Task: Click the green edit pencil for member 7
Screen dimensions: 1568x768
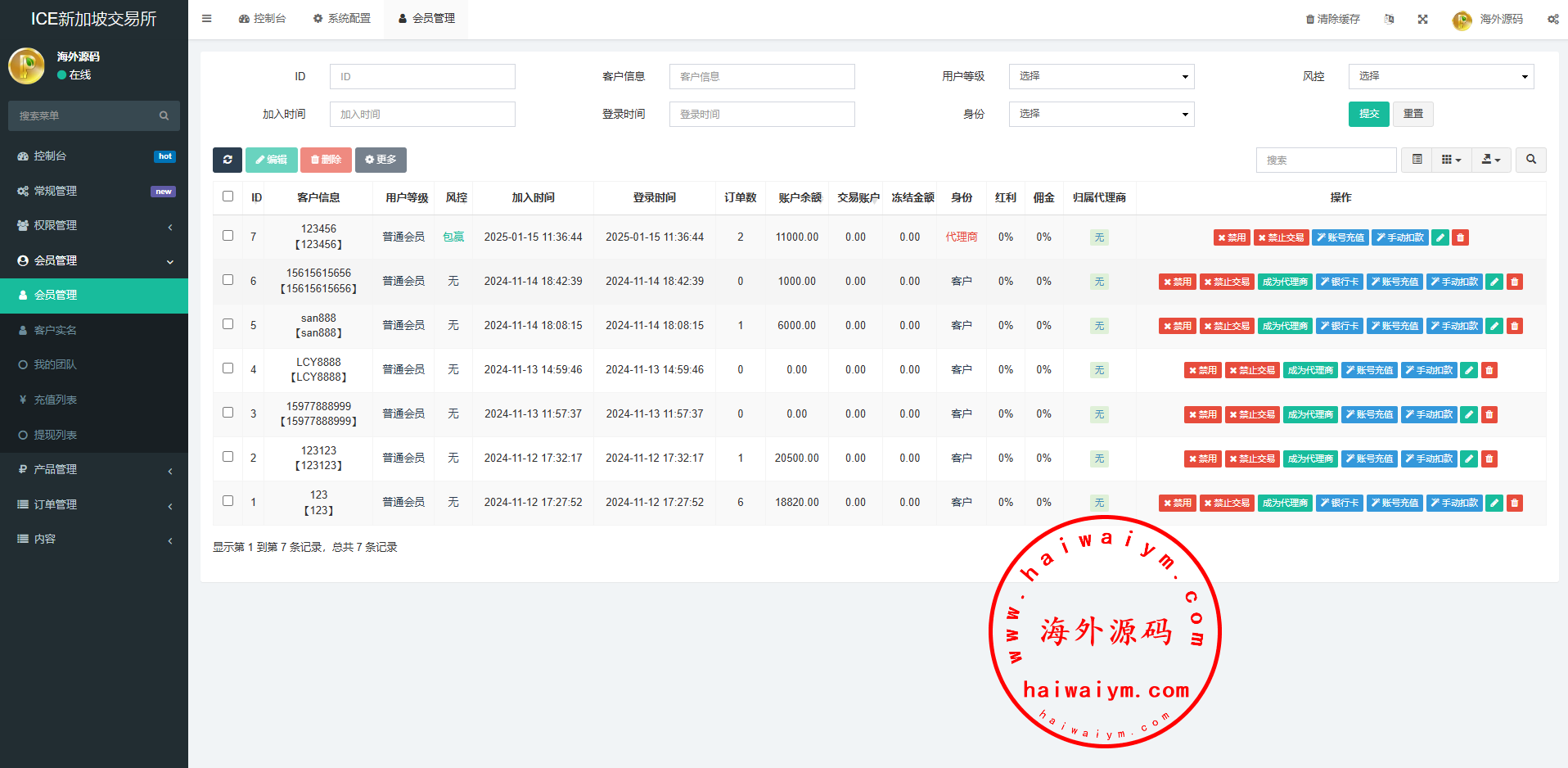Action: click(1440, 237)
